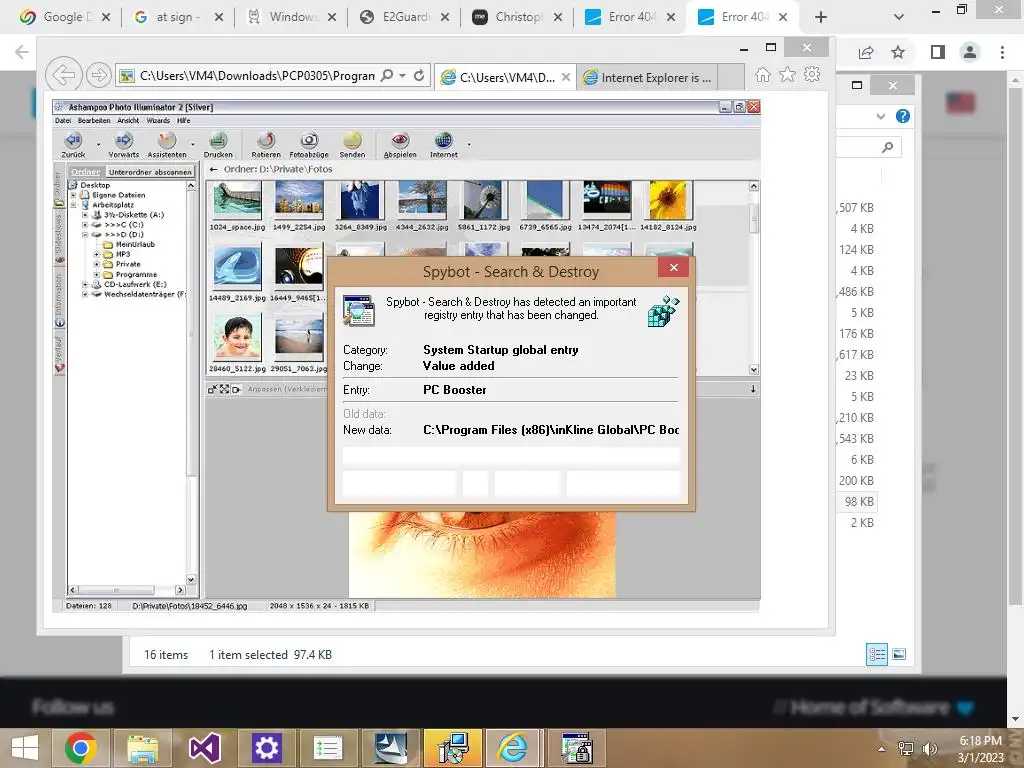
Task: Open Visual Studio from the taskbar
Action: pos(204,748)
